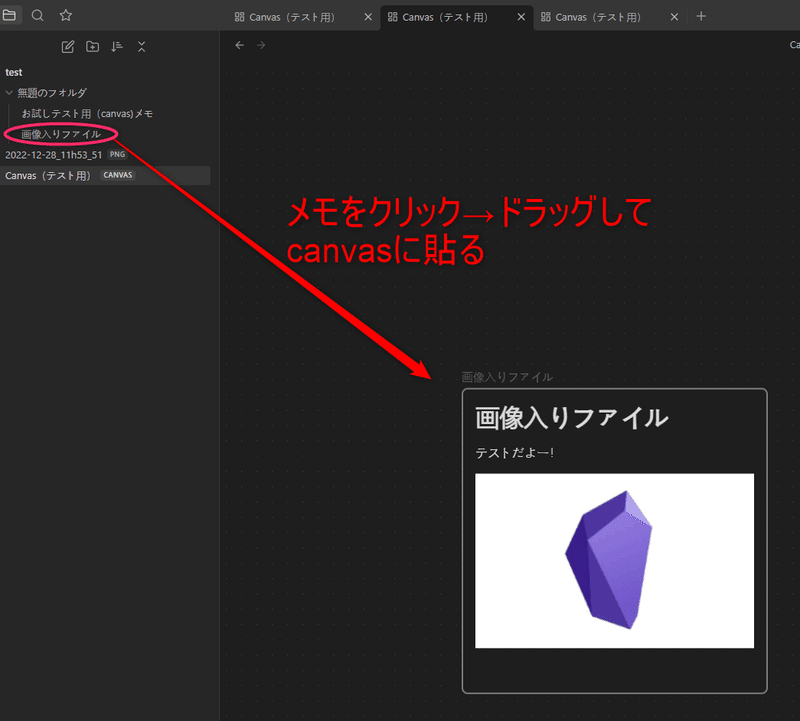Create a new note with the pencil icon
The image size is (800, 721).
click(68, 47)
